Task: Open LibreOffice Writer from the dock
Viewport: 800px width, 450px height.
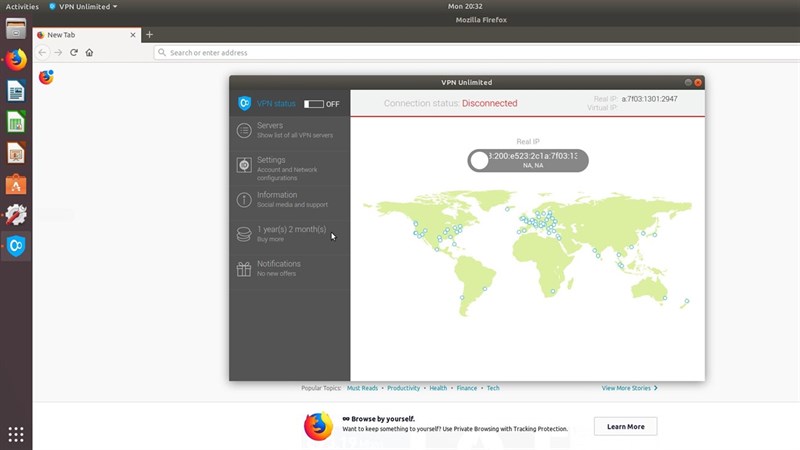Action: pyautogui.click(x=16, y=91)
